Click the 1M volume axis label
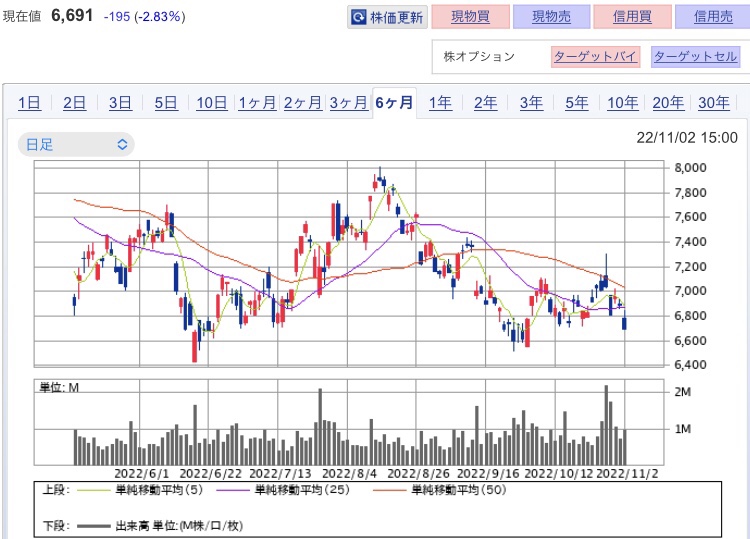This screenshot has width=750, height=539. (x=683, y=429)
